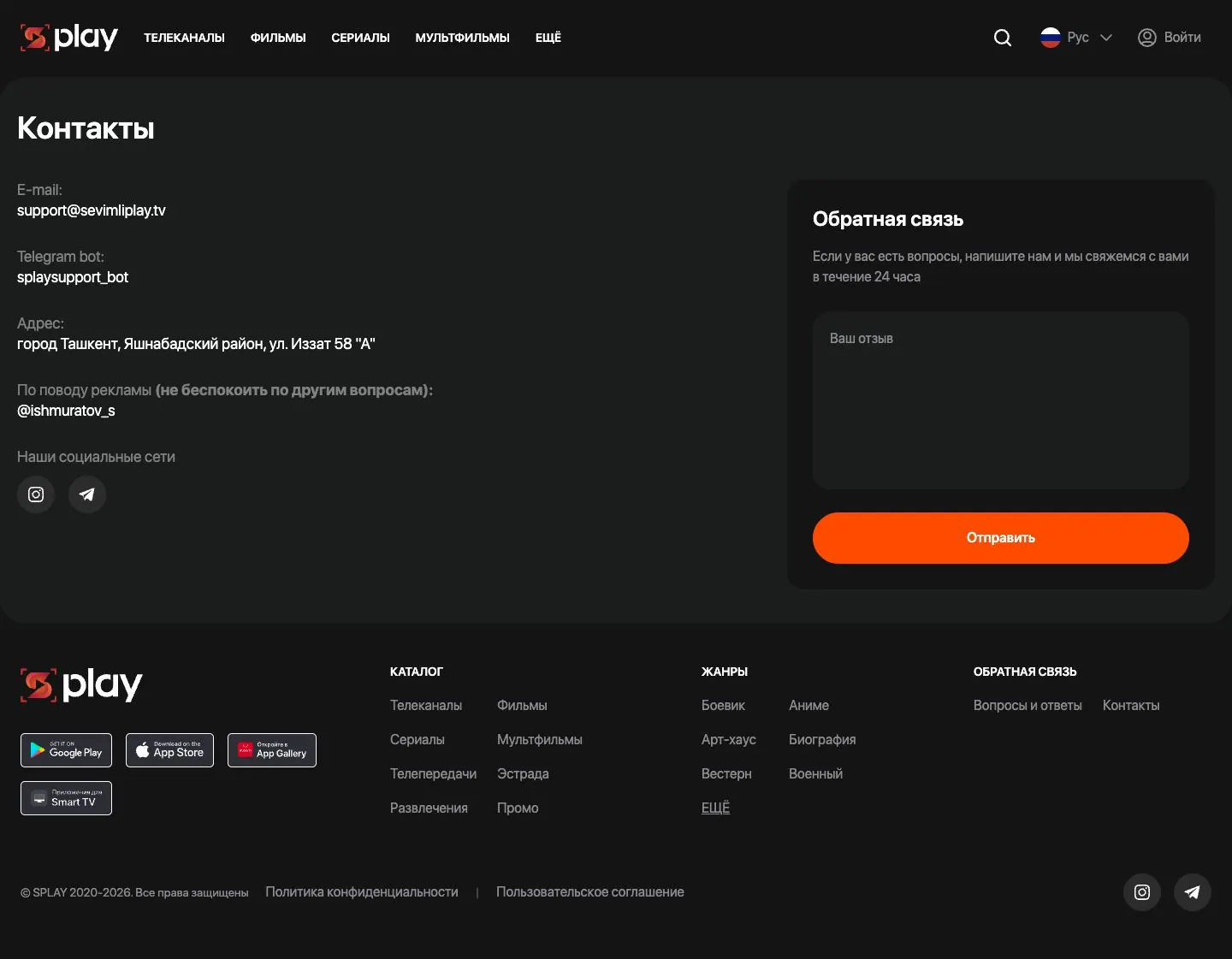Open the Военный genre link
Viewport: 1232px width, 959px height.
click(815, 774)
